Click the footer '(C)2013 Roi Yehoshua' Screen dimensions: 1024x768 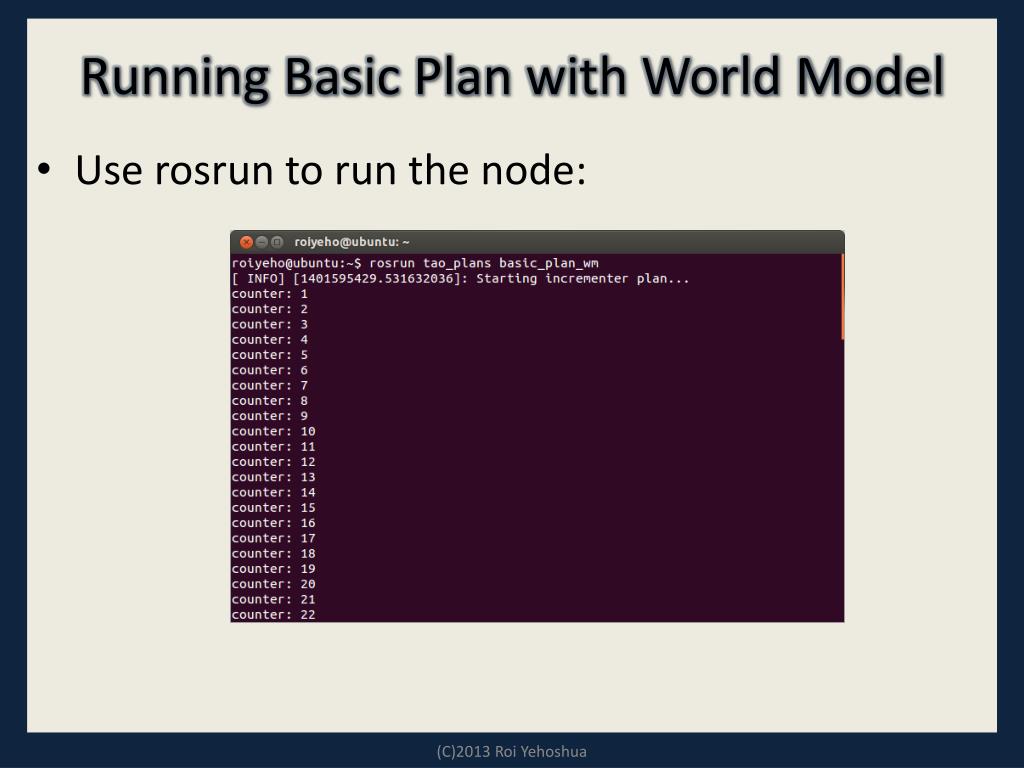tap(511, 752)
